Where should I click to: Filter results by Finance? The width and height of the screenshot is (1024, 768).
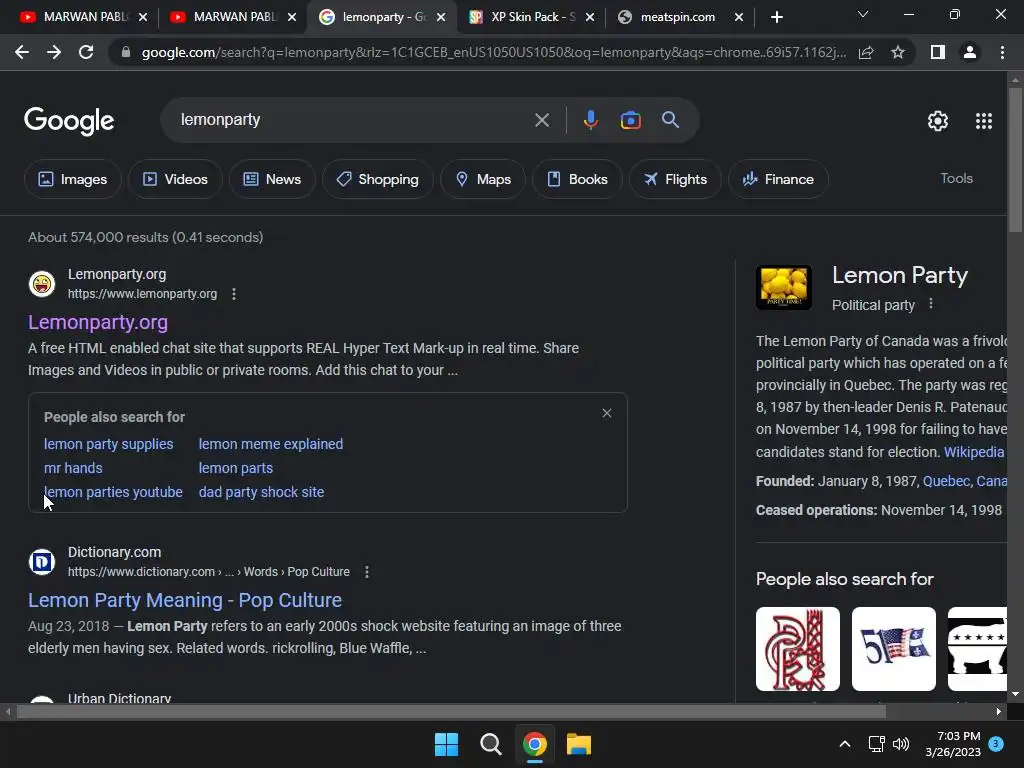(x=778, y=179)
